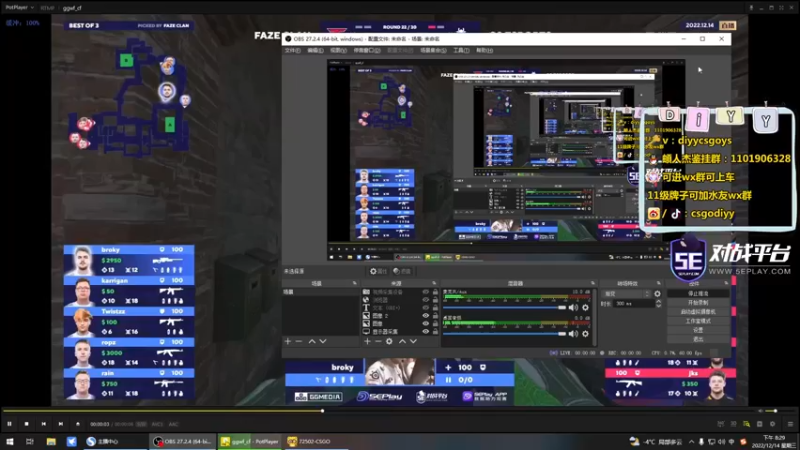Viewport: 800px width, 450px height.
Task: Increase transition duration with stepper arrow
Action: tap(658, 302)
